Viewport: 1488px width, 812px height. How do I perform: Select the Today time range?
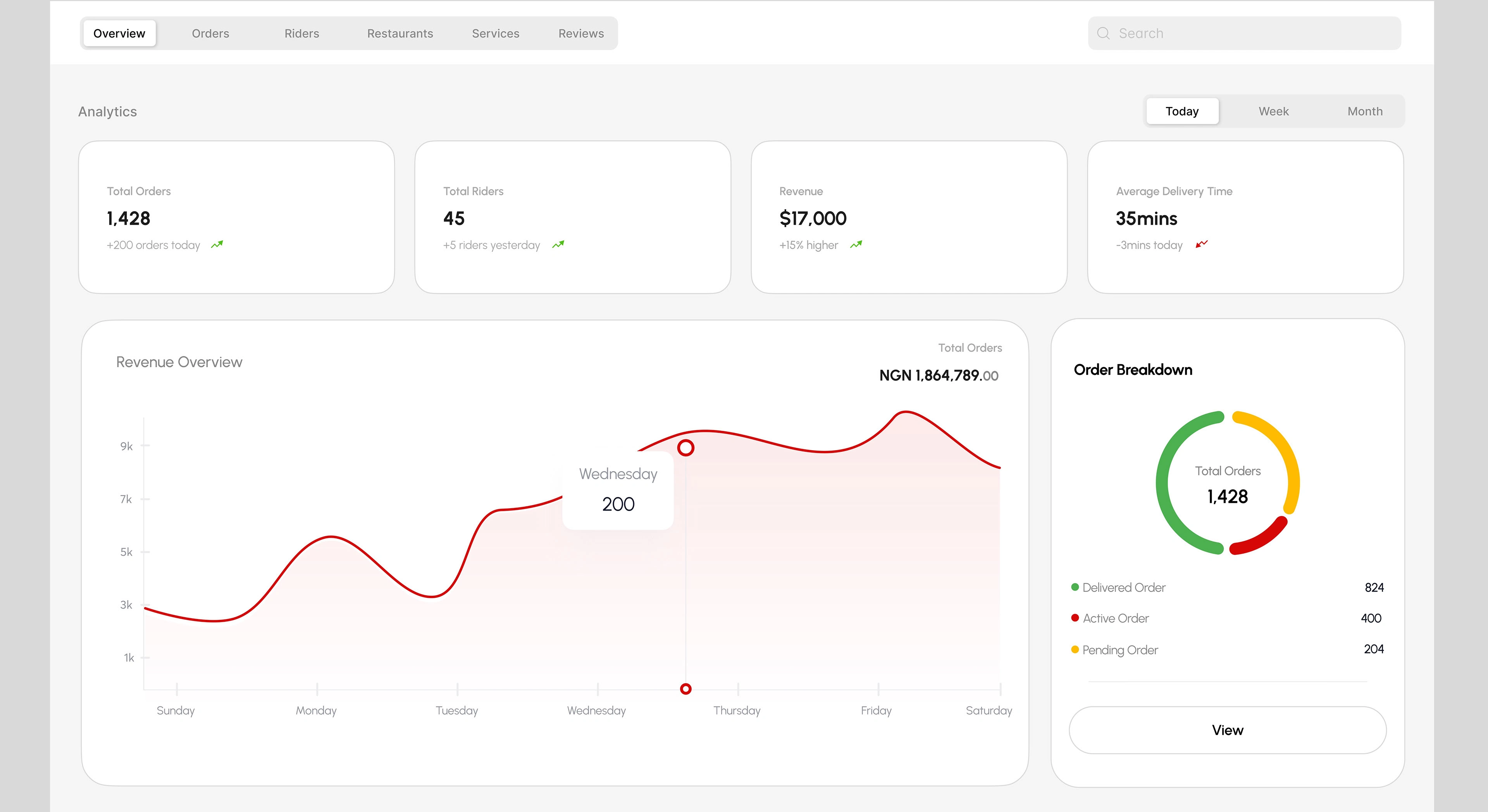(1182, 112)
